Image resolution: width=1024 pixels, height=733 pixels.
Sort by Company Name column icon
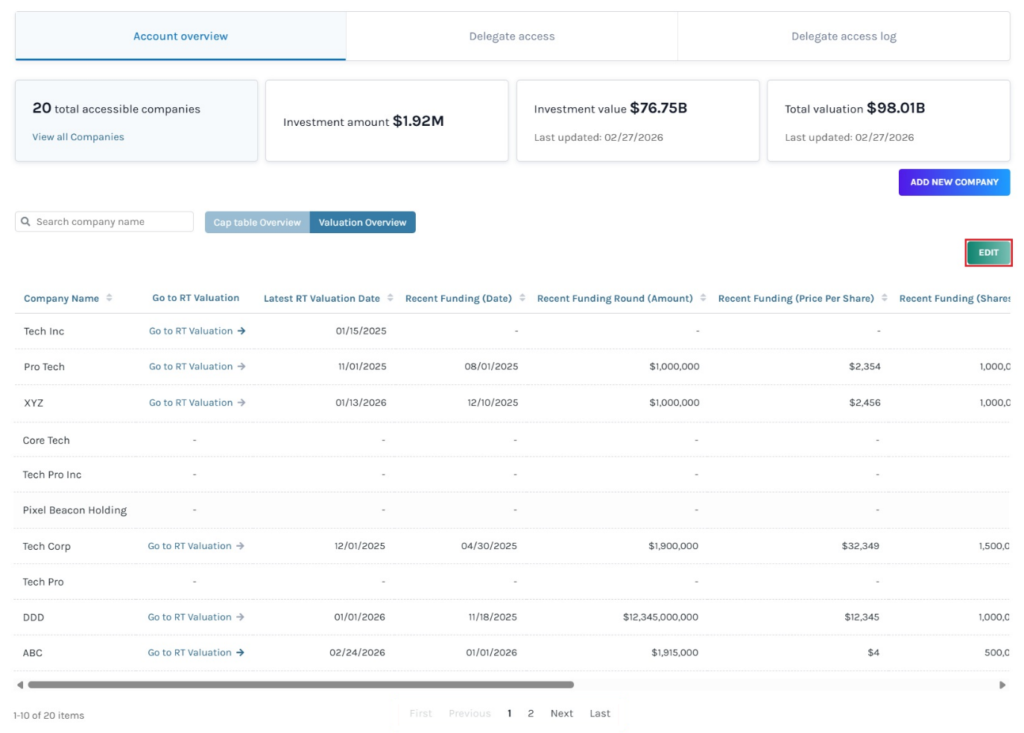109,298
